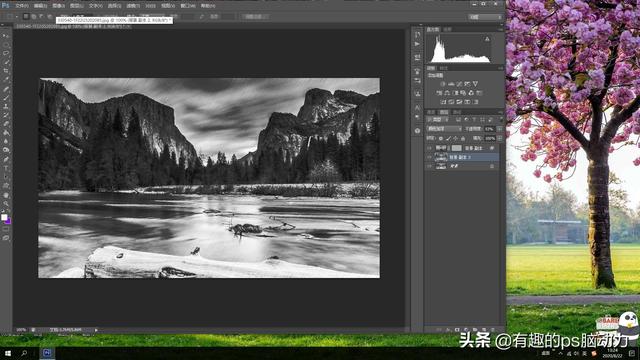Open the fill slider dropdown arrow
Screen dimensions: 640x360
(500, 138)
